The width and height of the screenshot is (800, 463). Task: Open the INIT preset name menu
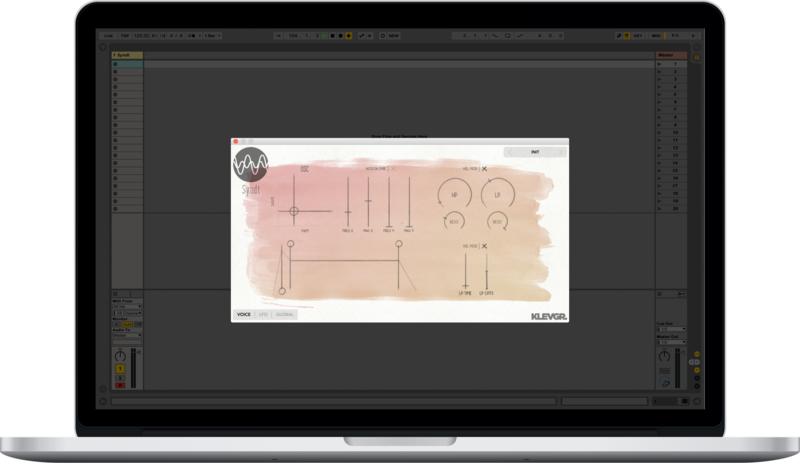pos(535,152)
